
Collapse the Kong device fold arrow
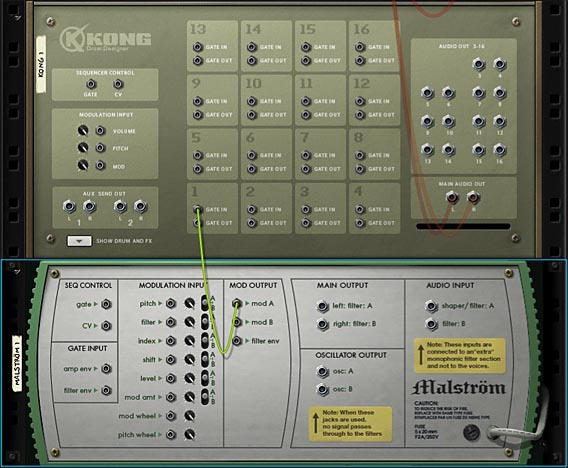point(17,18)
